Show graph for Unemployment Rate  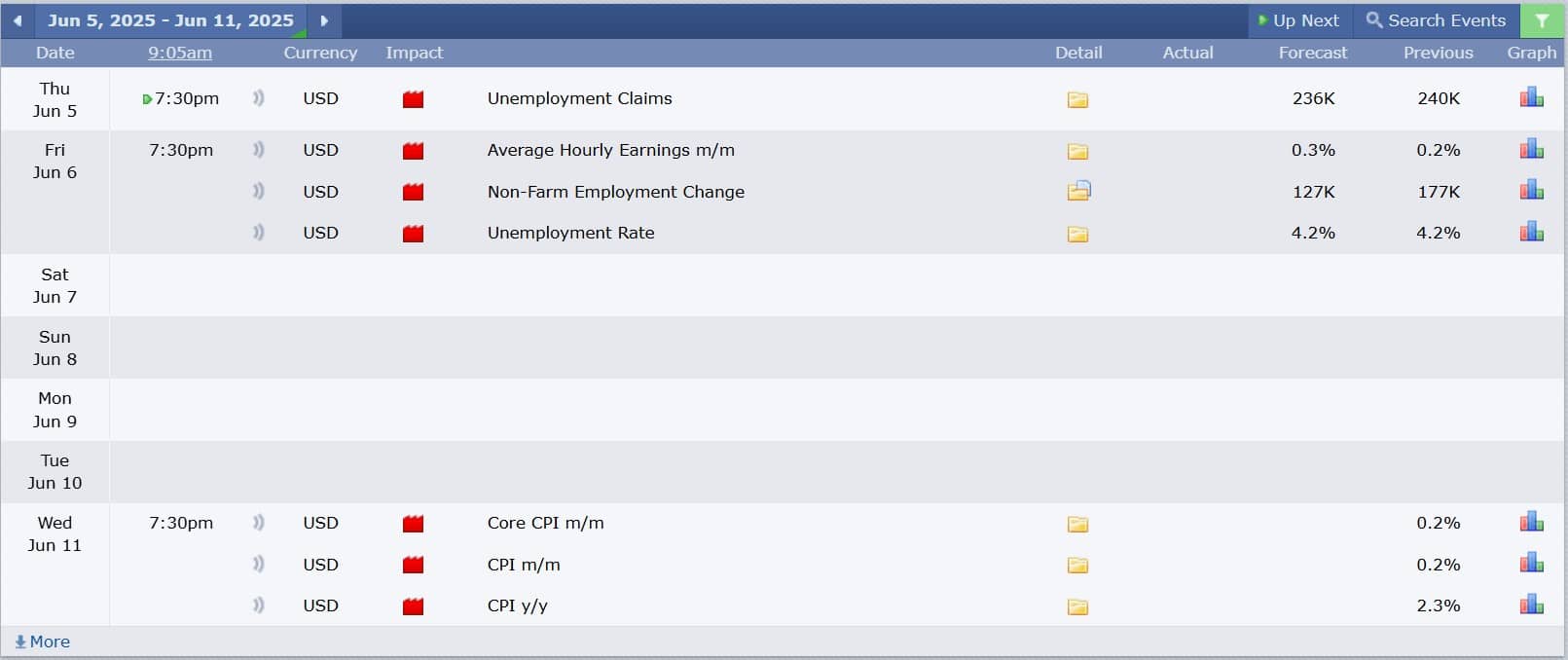pos(1532,232)
